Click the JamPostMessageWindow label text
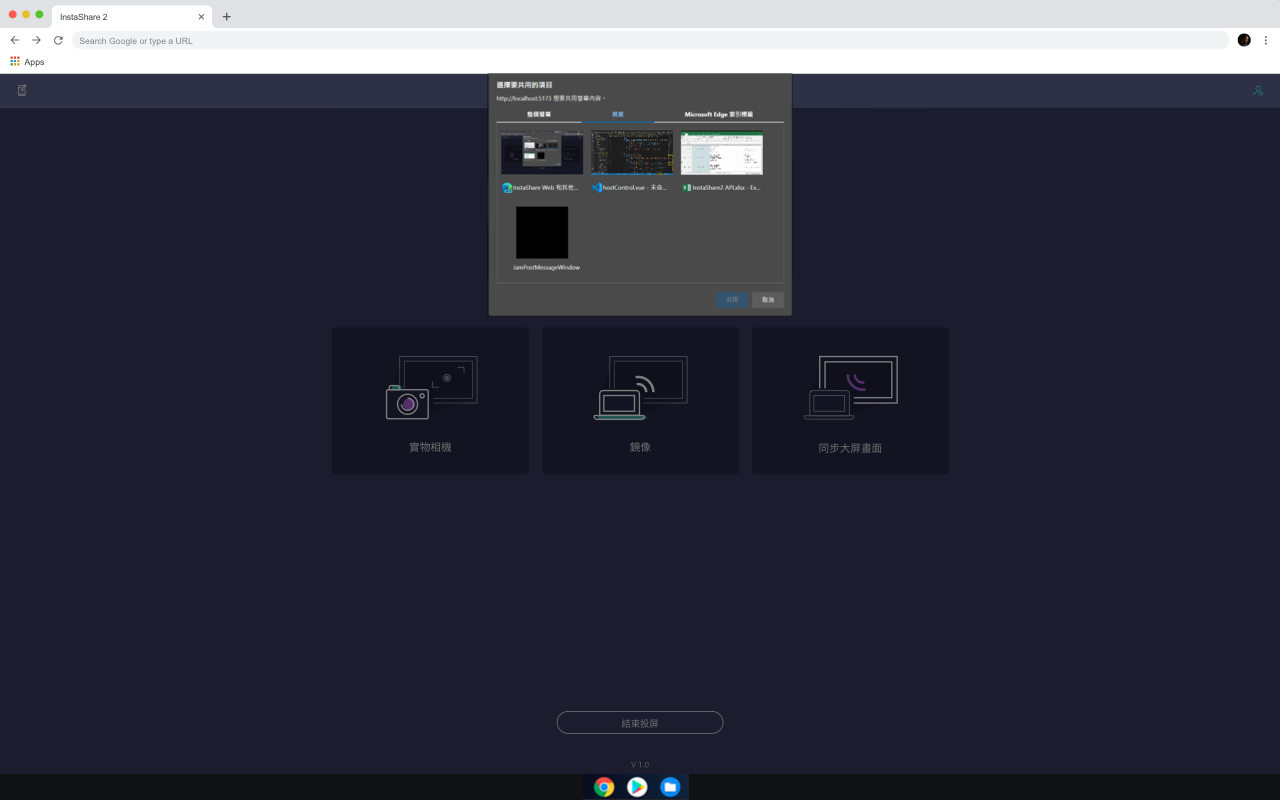Viewport: 1280px width, 800px height. point(546,268)
